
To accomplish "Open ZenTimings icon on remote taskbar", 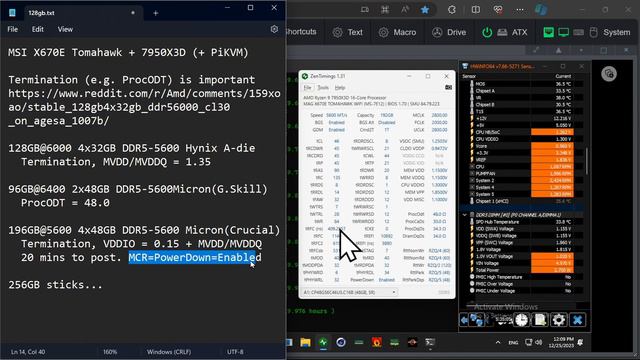I will pyautogui.click(x=323, y=342).
